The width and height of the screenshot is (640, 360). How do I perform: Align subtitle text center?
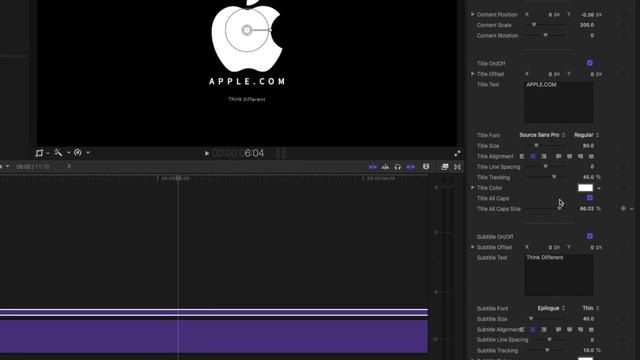[533, 329]
